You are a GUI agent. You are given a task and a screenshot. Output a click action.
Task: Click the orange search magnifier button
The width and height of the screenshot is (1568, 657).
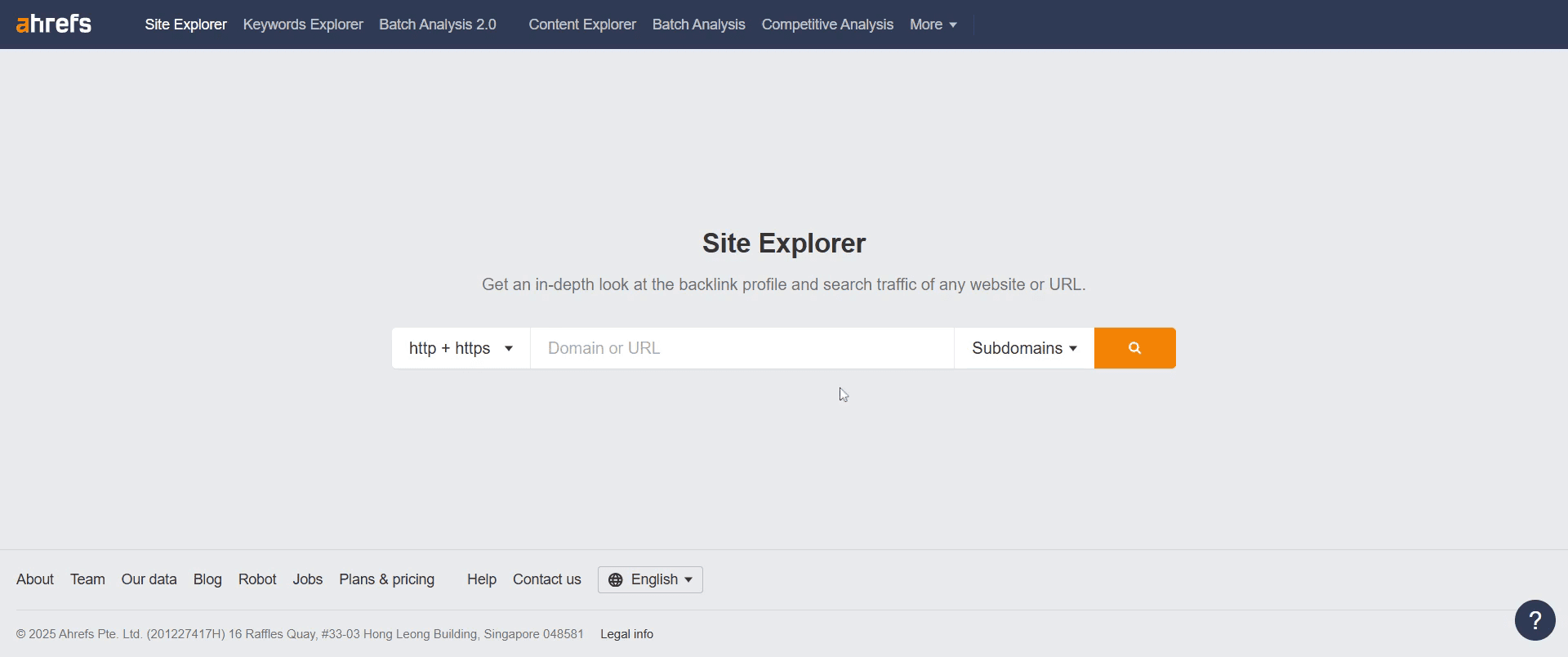pos(1134,348)
